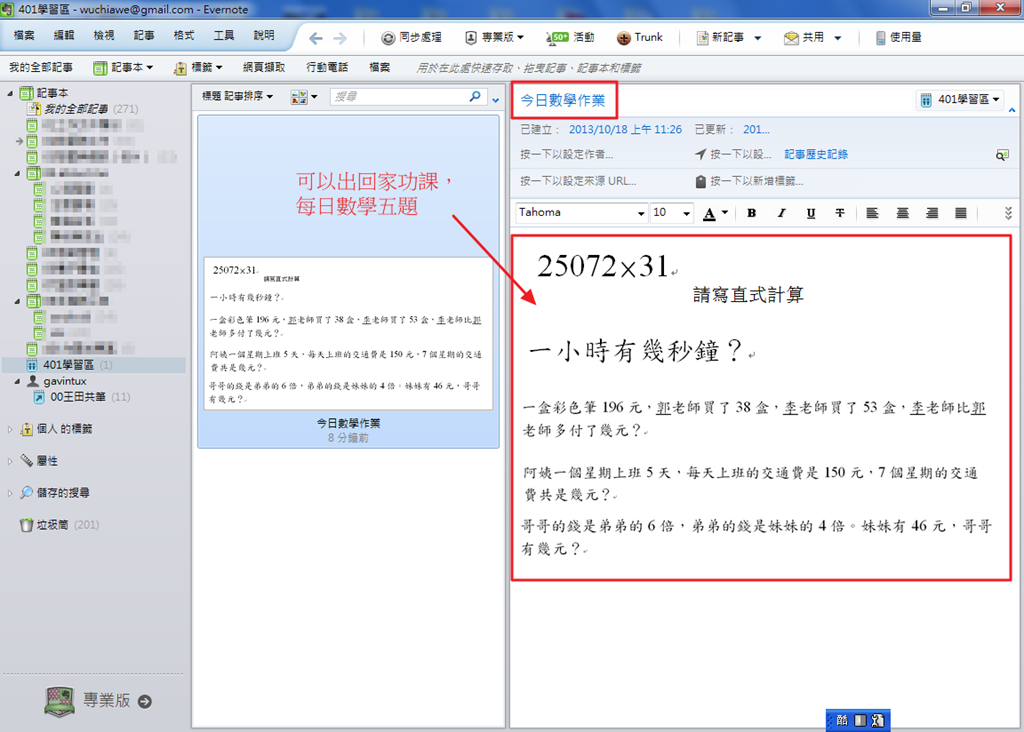Image resolution: width=1024 pixels, height=732 pixels.
Task: Toggle underline formatting
Action: pyautogui.click(x=810, y=213)
